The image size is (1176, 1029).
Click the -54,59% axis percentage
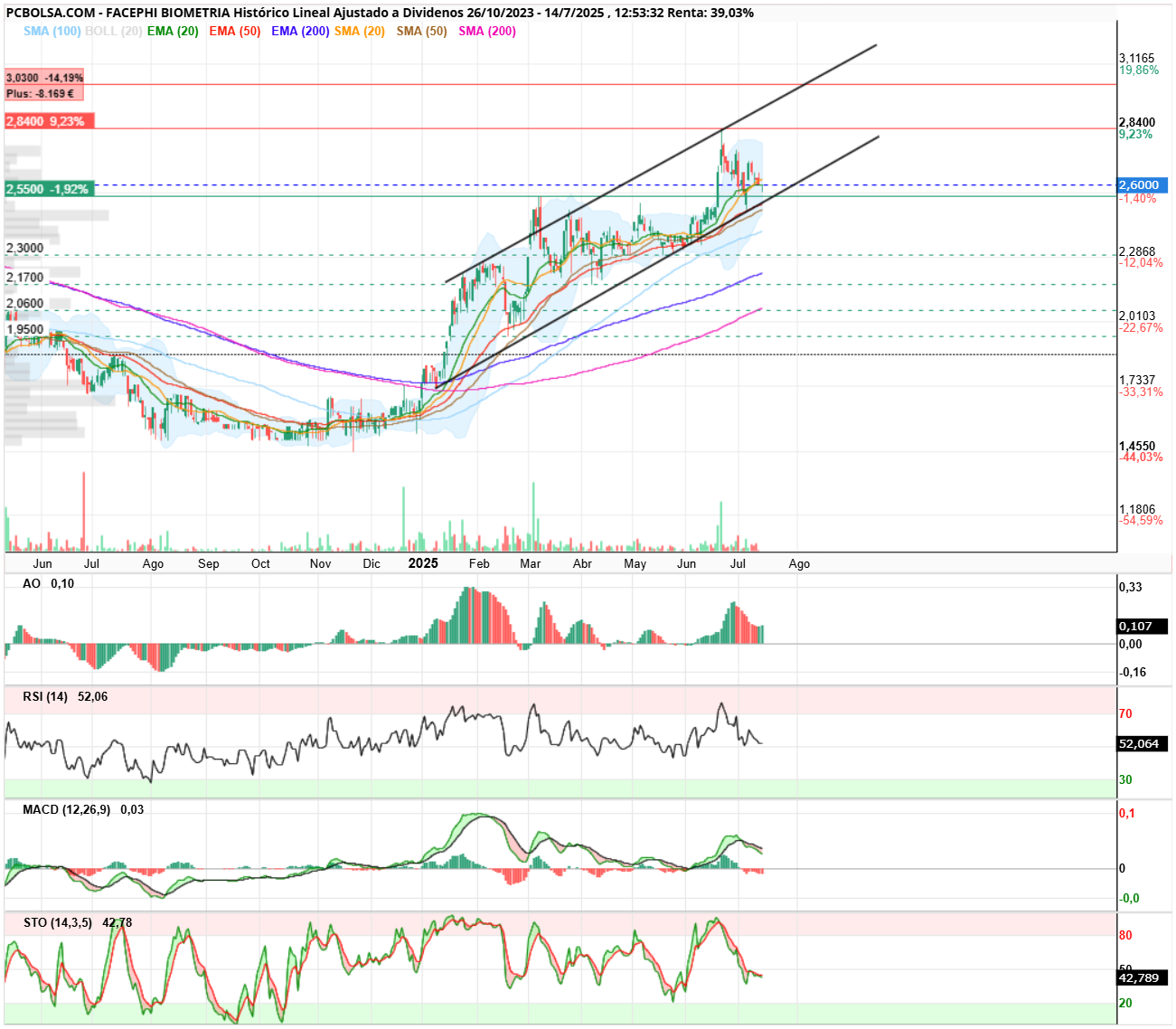(1141, 521)
